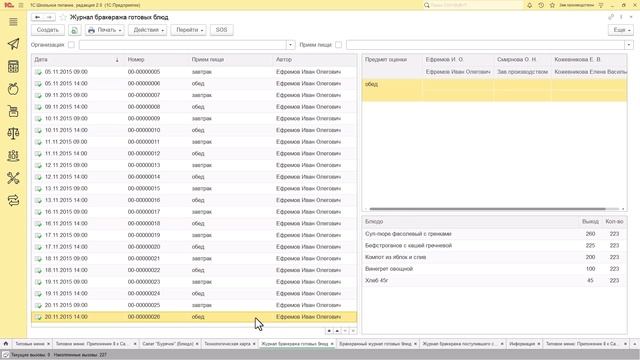Viewport: 640px width, 360px height.
Task: Jump to the list end navigation button
Action: [353, 331]
